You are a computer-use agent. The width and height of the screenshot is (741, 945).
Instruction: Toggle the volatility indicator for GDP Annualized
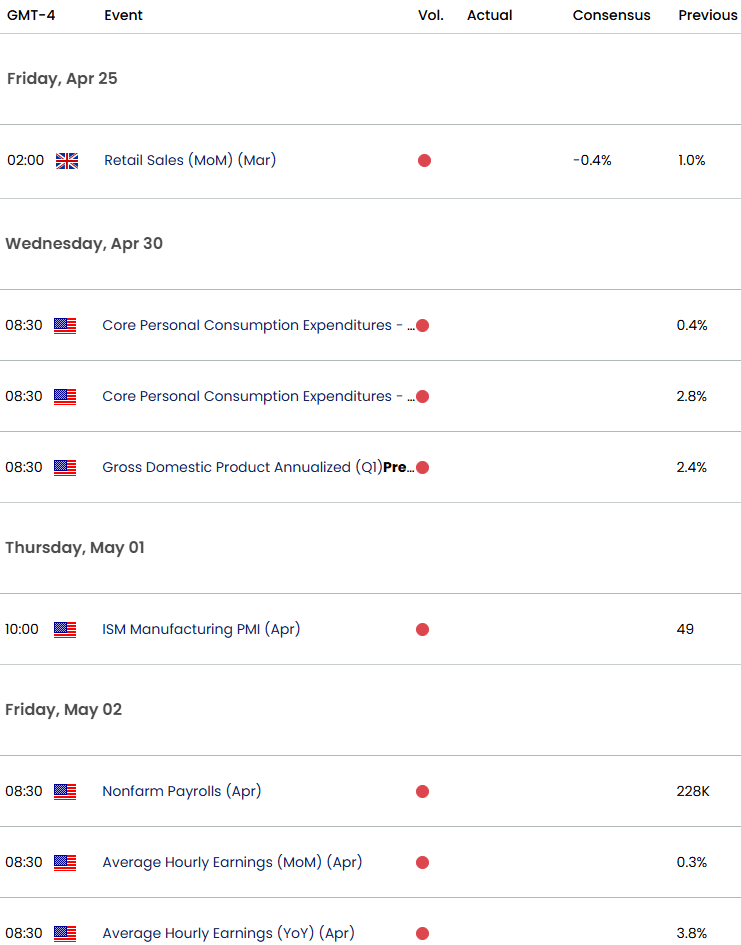pos(422,467)
